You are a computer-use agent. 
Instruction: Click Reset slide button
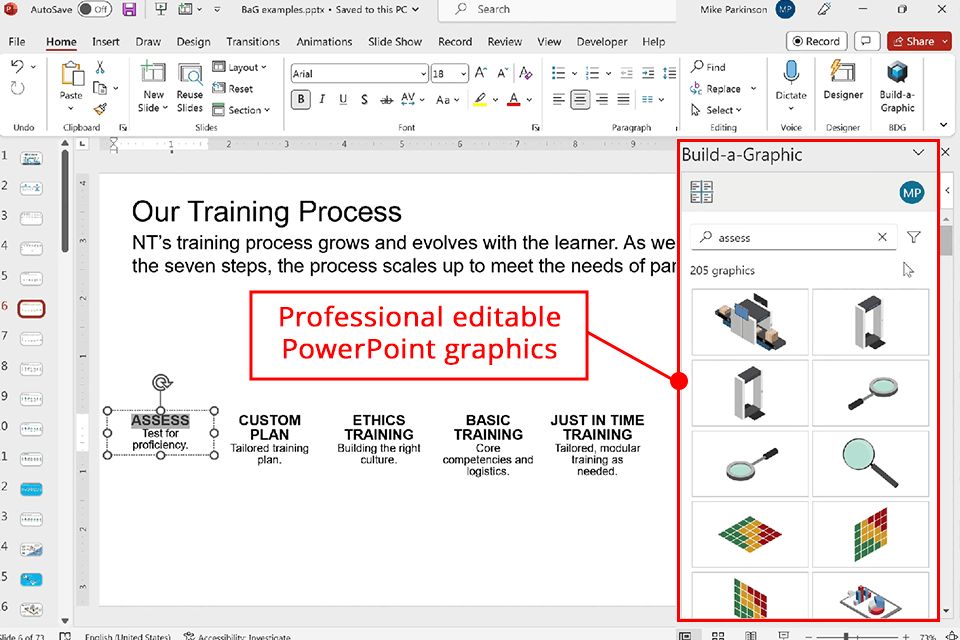(233, 88)
